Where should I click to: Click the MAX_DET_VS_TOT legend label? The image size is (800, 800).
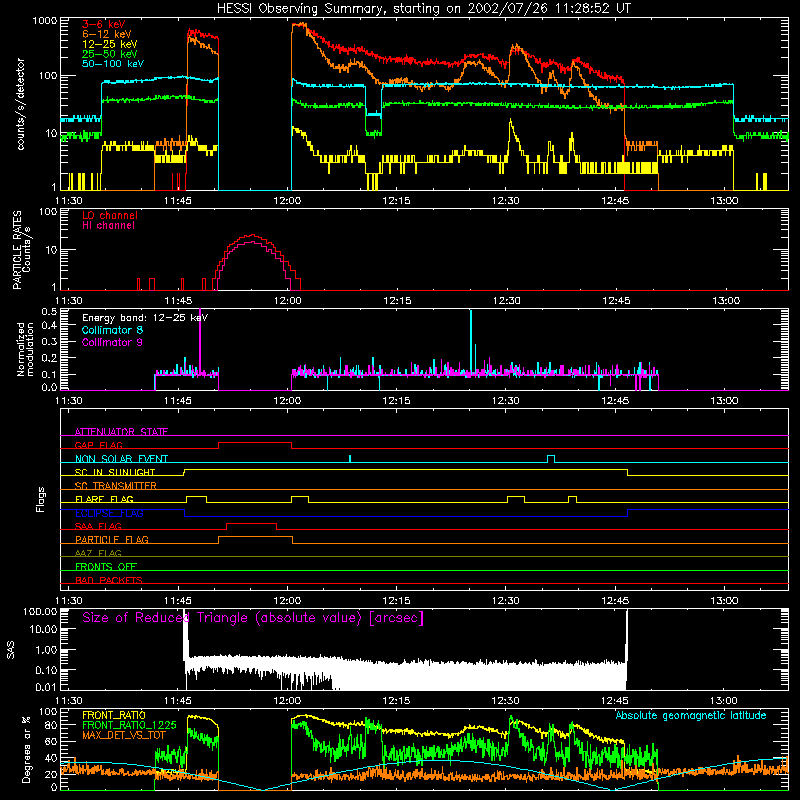click(x=124, y=735)
